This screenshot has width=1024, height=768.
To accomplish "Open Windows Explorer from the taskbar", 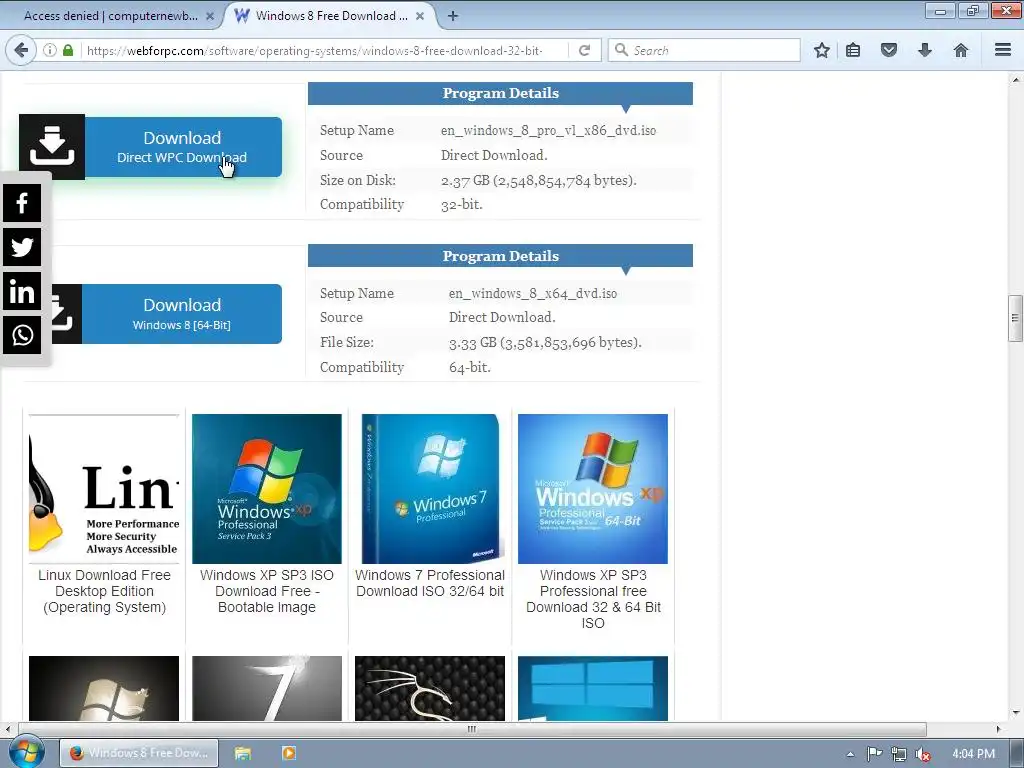I will pos(243,753).
